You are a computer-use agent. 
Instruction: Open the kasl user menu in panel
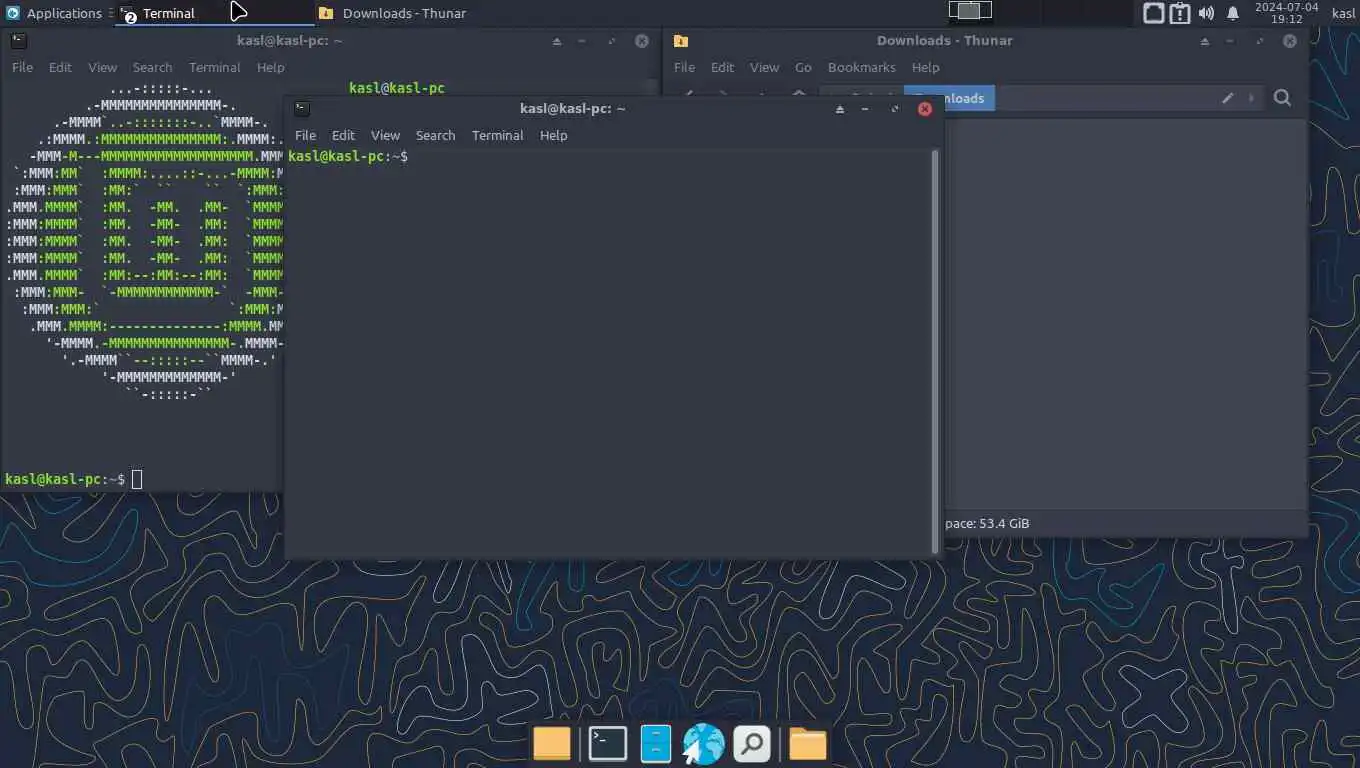click(x=1343, y=13)
